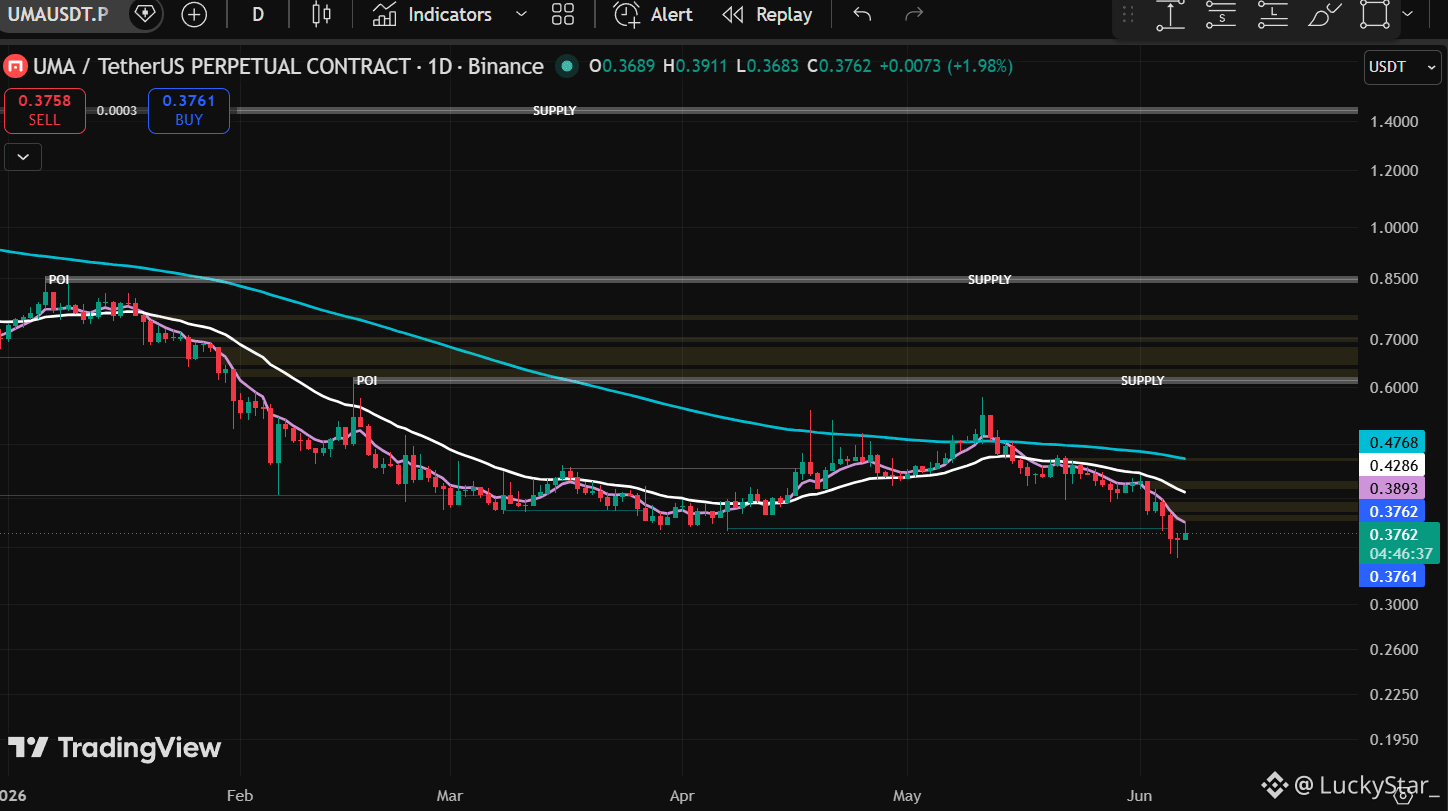Click the blue 0.3761 price label on axis
Viewport: 1448px width, 811px height.
click(x=1393, y=575)
